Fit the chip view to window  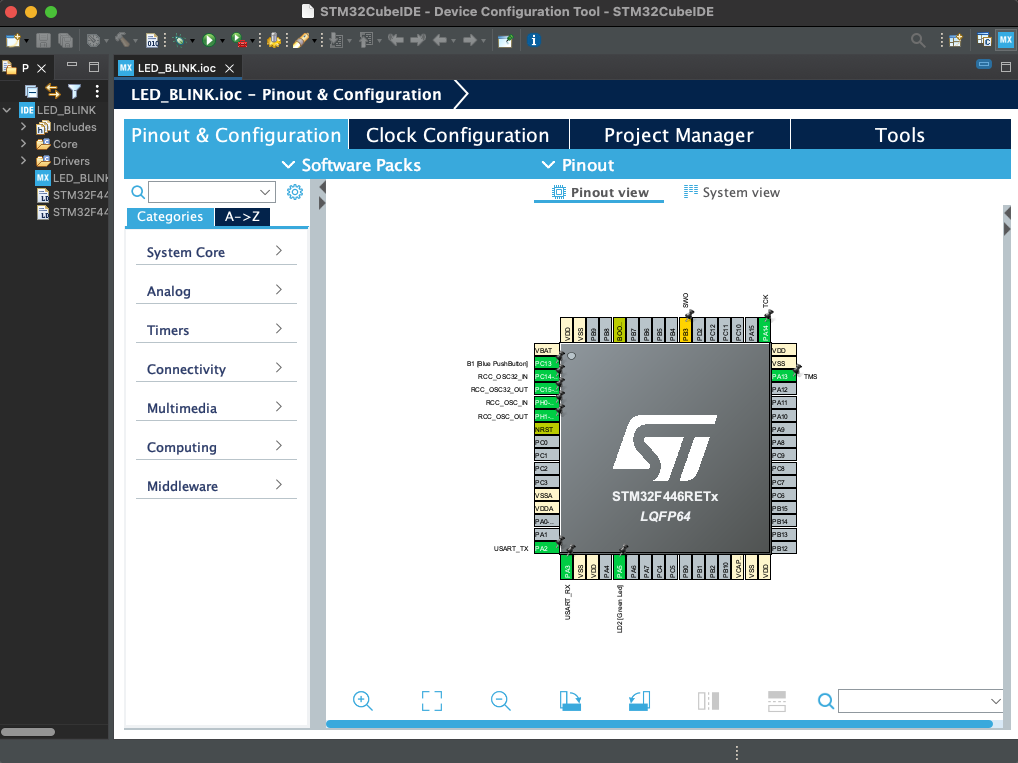(432, 701)
